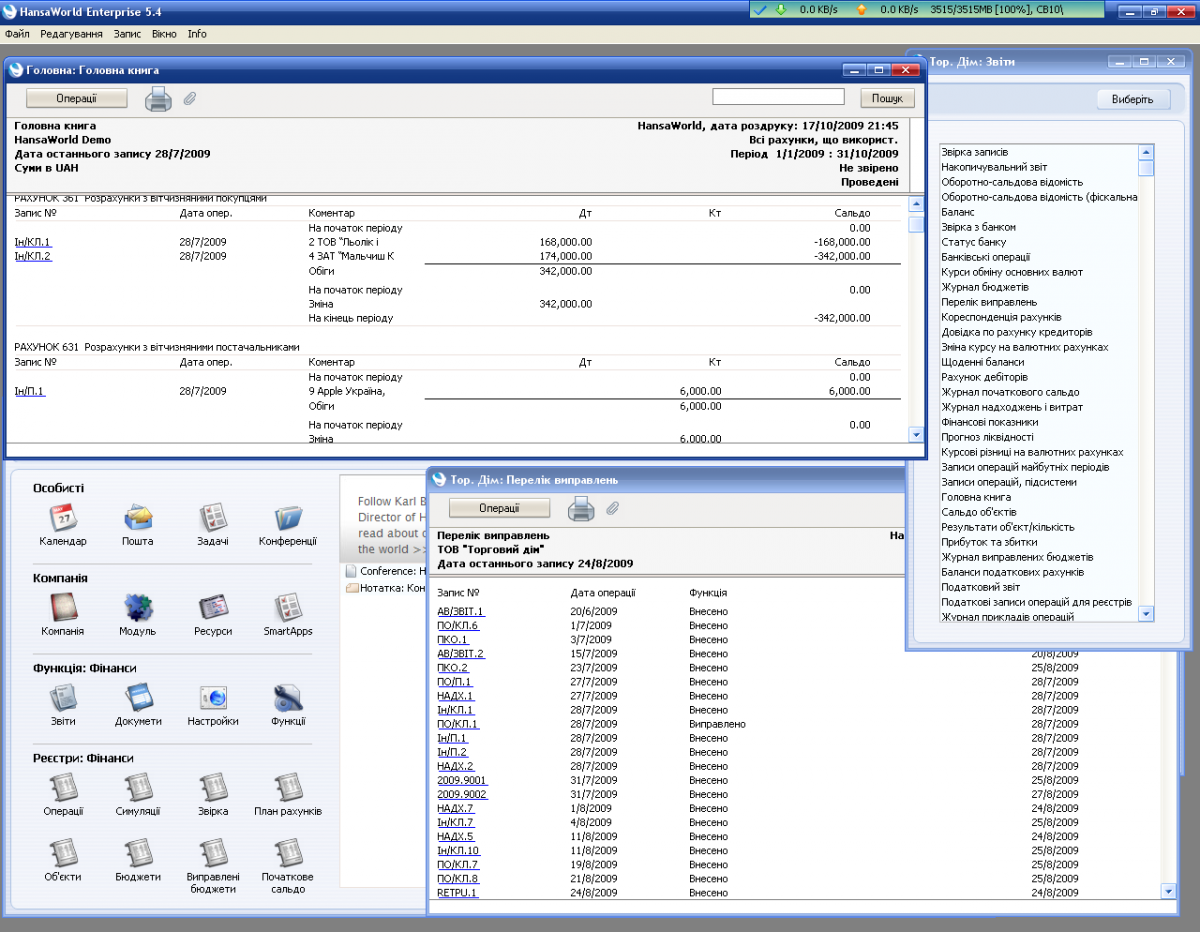1200x932 pixels.
Task: Open the Функції icon
Action: click(288, 697)
